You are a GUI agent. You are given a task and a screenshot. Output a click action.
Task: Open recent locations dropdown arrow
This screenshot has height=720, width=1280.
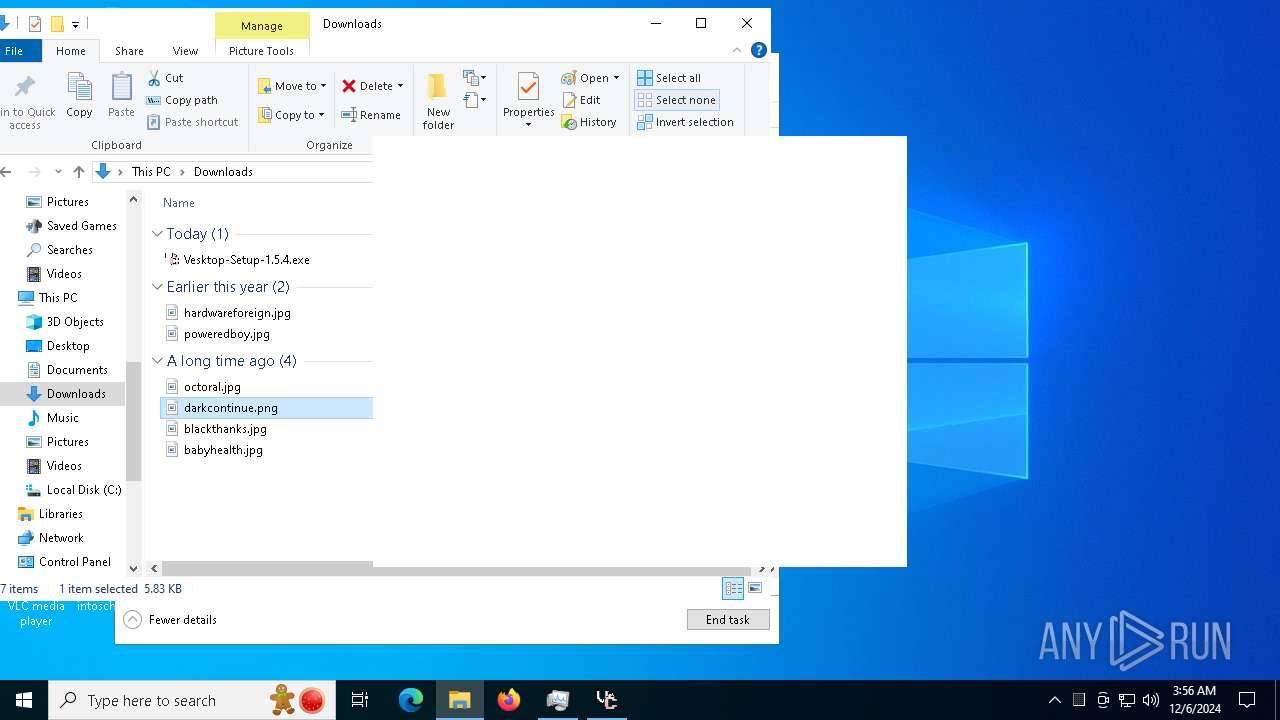[58, 172]
